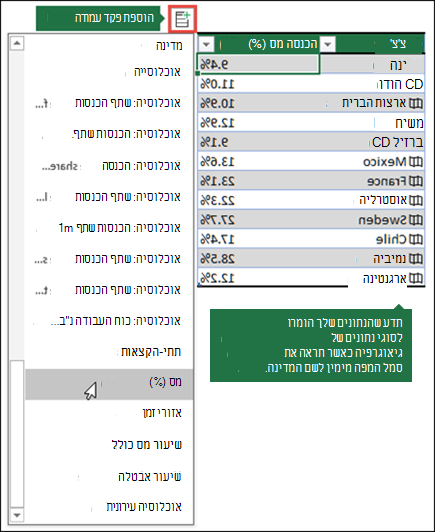Click the field list scroll down arrow

[x=17, y=515]
